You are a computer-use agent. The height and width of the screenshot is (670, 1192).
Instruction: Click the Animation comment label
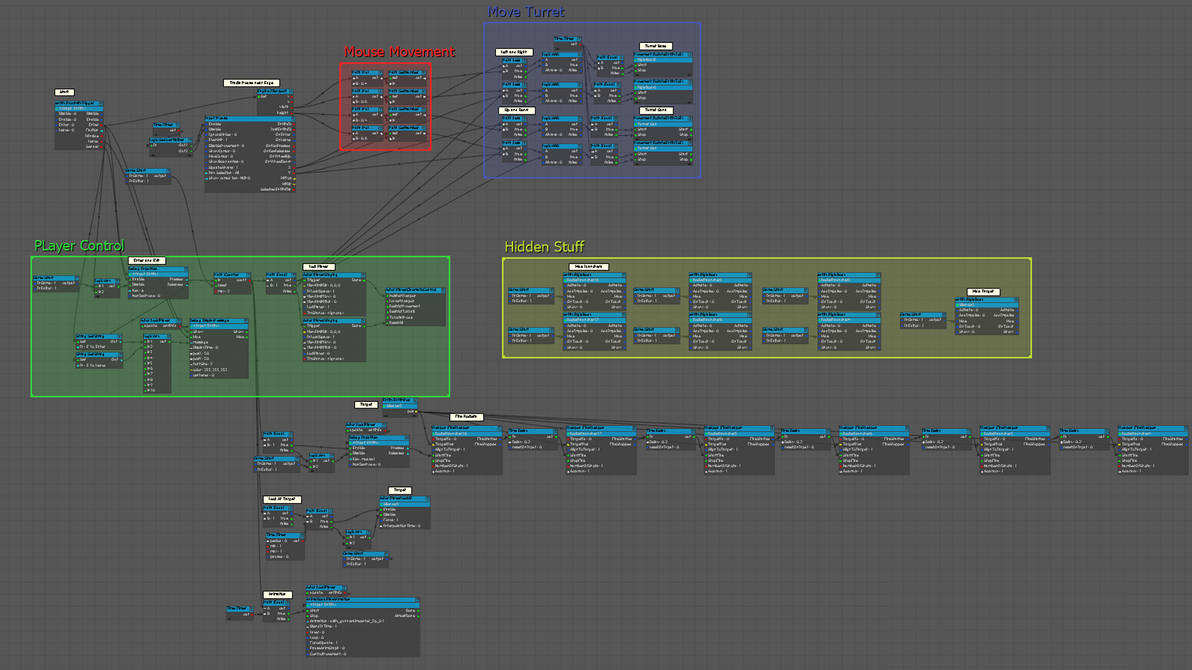pyautogui.click(x=276, y=594)
